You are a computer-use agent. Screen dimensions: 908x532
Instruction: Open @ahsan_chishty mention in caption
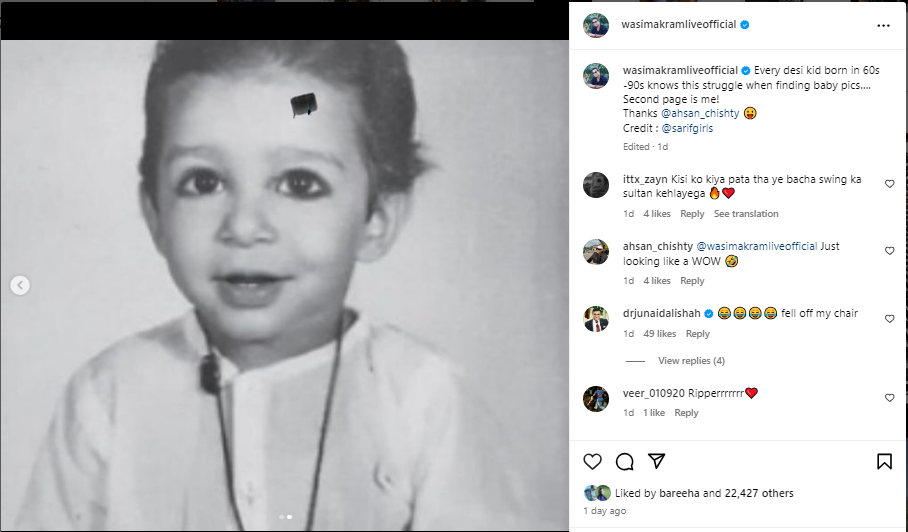coord(700,113)
